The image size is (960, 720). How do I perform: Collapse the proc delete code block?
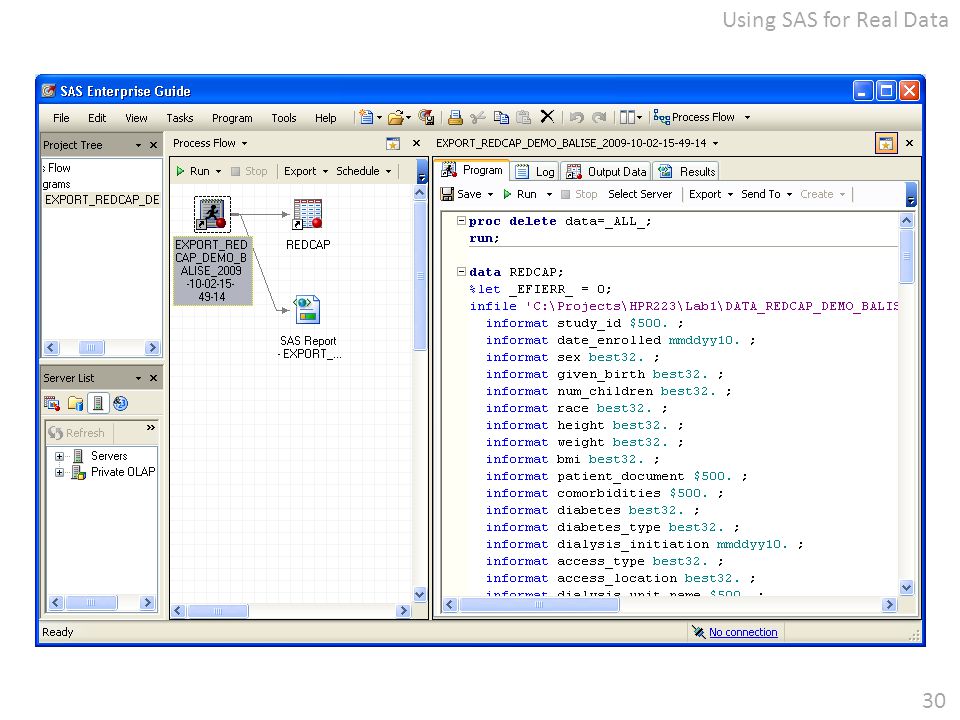click(x=461, y=220)
